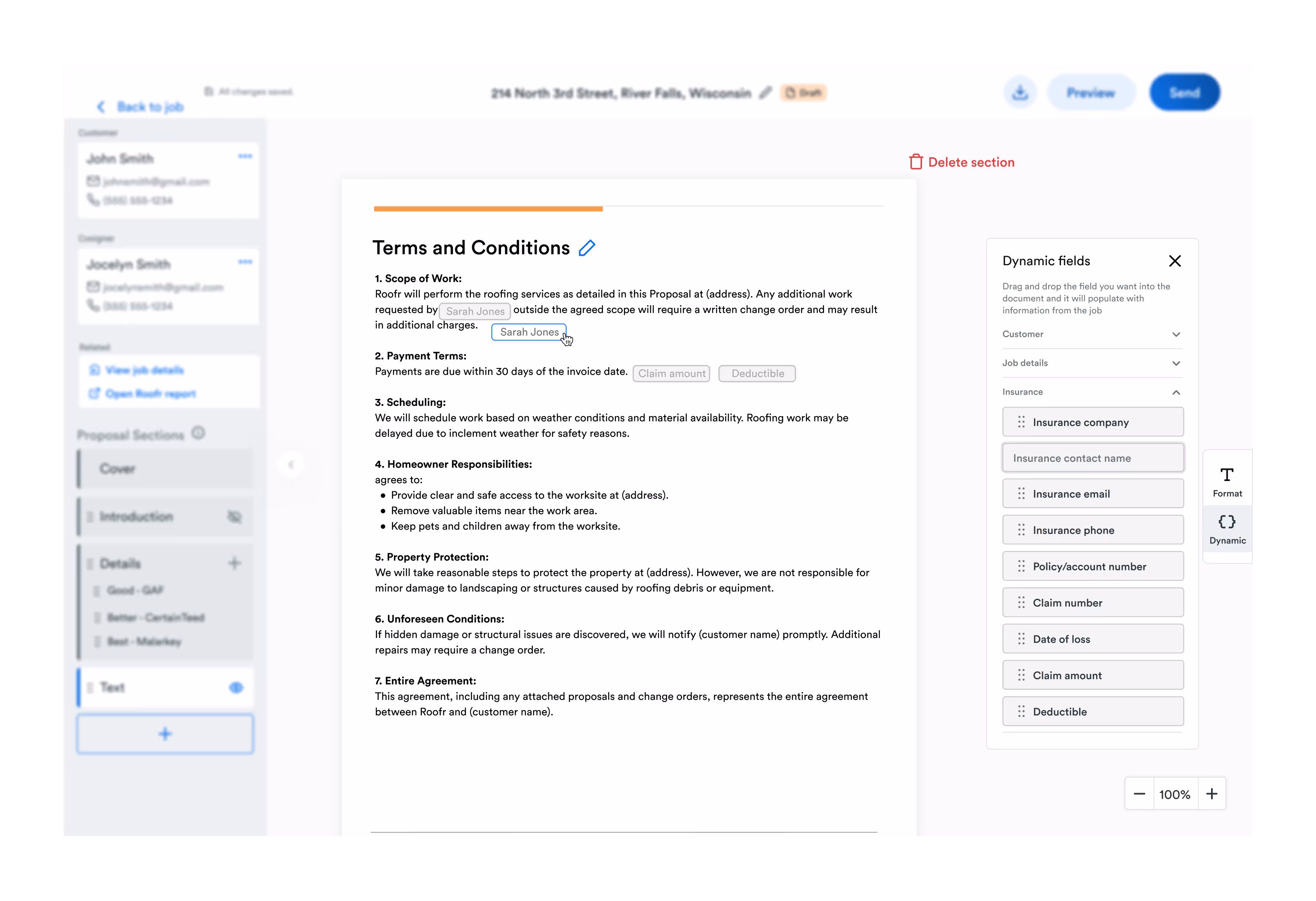Click plus icon on Details section
1316x901 pixels.
tap(234, 563)
